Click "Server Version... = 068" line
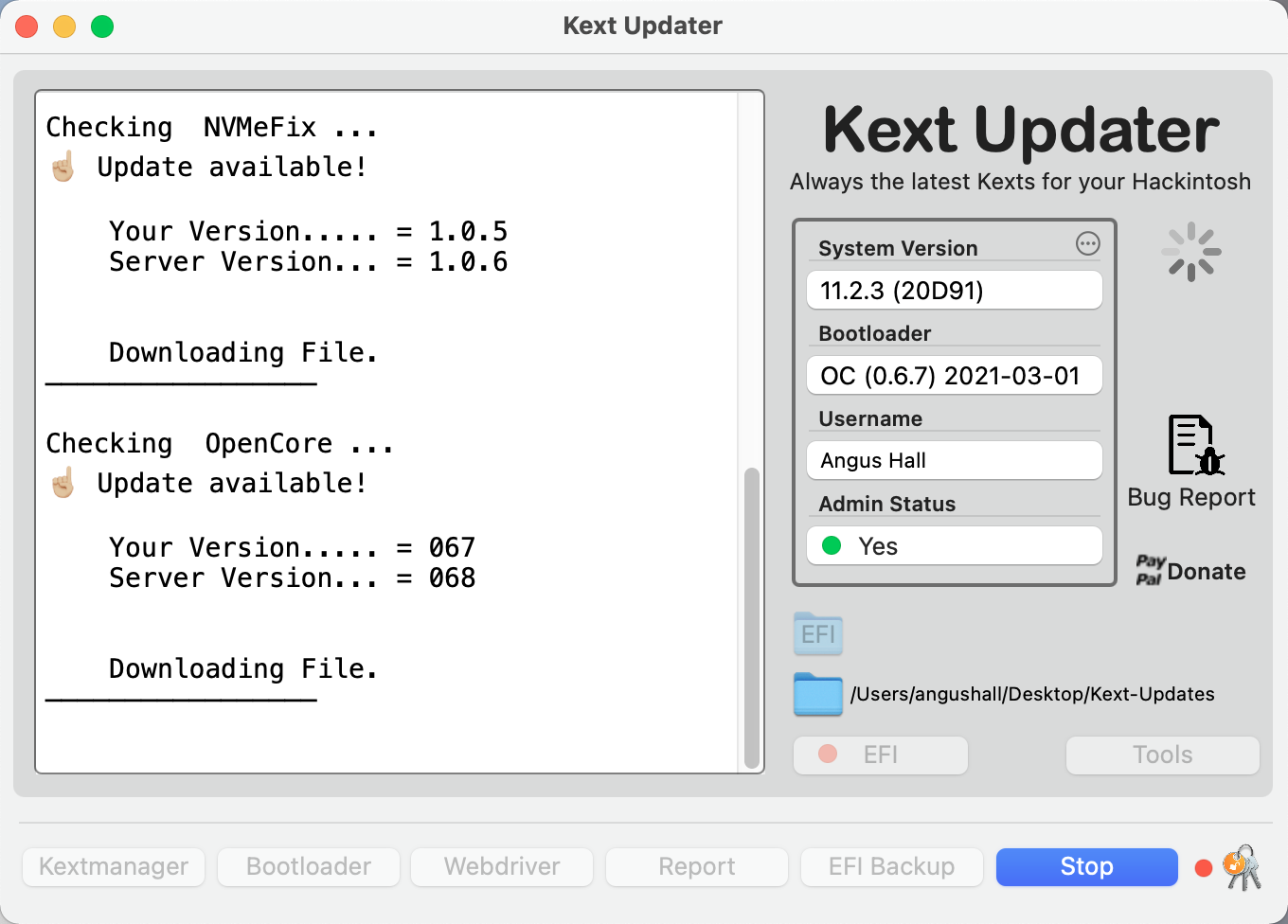1288x924 pixels. (x=293, y=577)
